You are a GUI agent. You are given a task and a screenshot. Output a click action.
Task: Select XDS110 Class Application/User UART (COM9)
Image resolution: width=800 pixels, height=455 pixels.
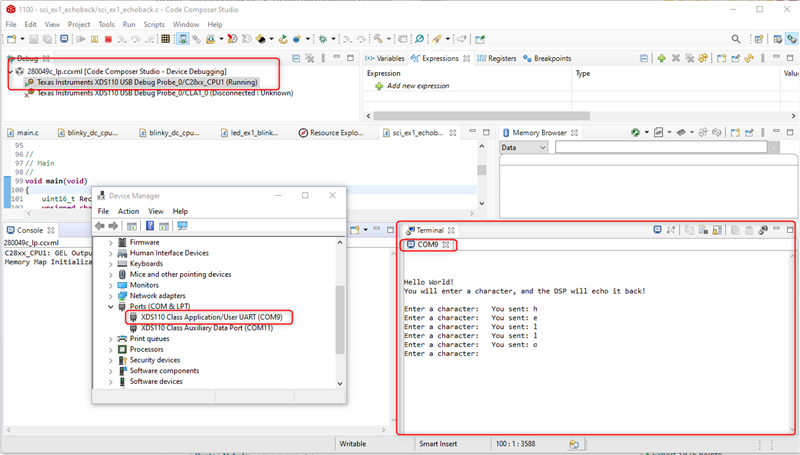(212, 317)
